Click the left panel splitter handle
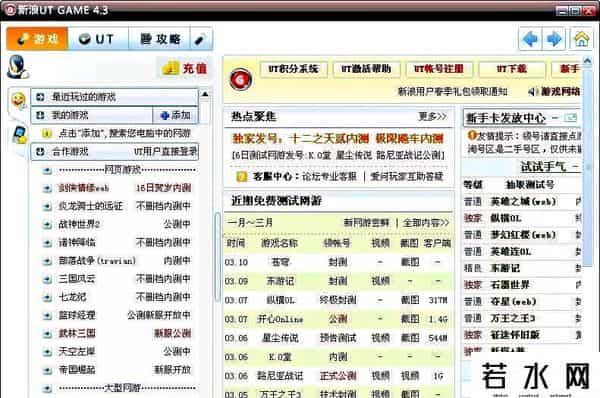This screenshot has height=398, width=600. tap(217, 257)
